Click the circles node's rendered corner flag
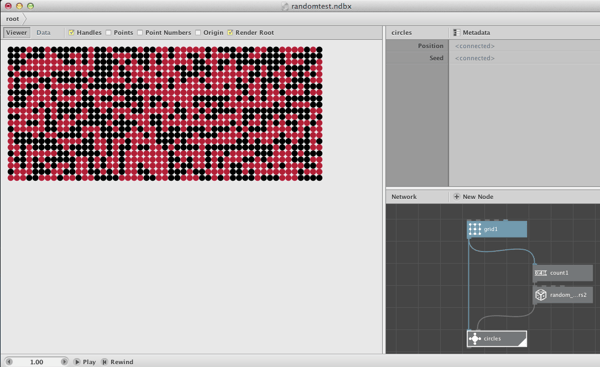Screen dimensions: 600x367 pos(523,343)
